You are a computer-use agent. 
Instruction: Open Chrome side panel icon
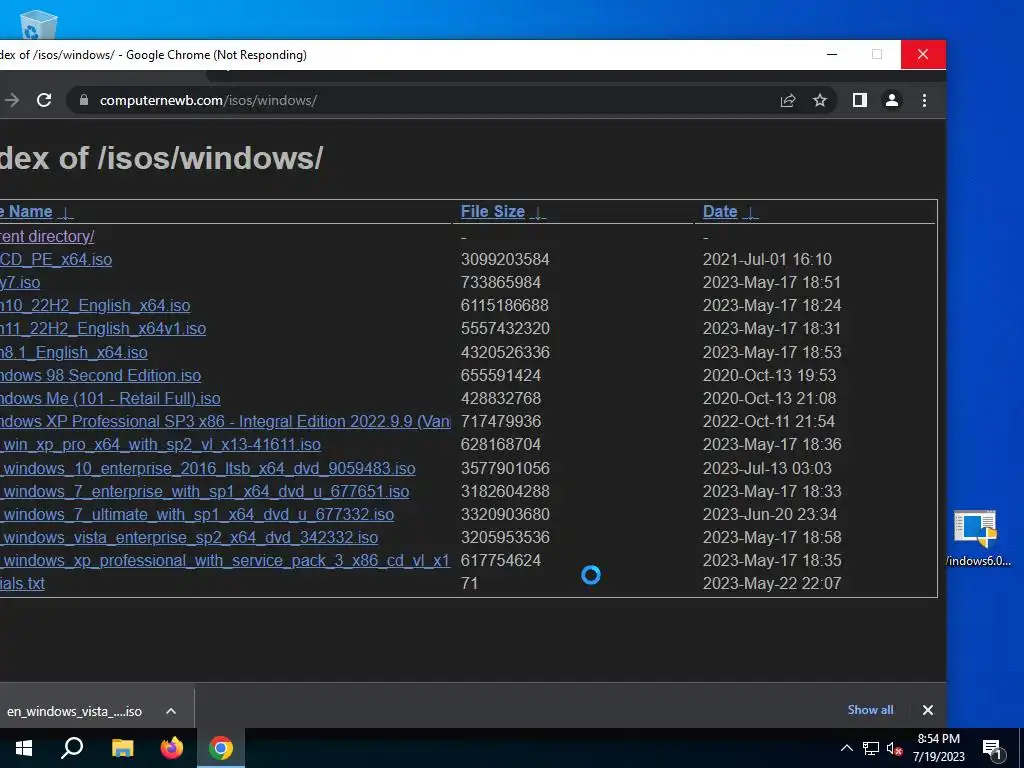(859, 100)
